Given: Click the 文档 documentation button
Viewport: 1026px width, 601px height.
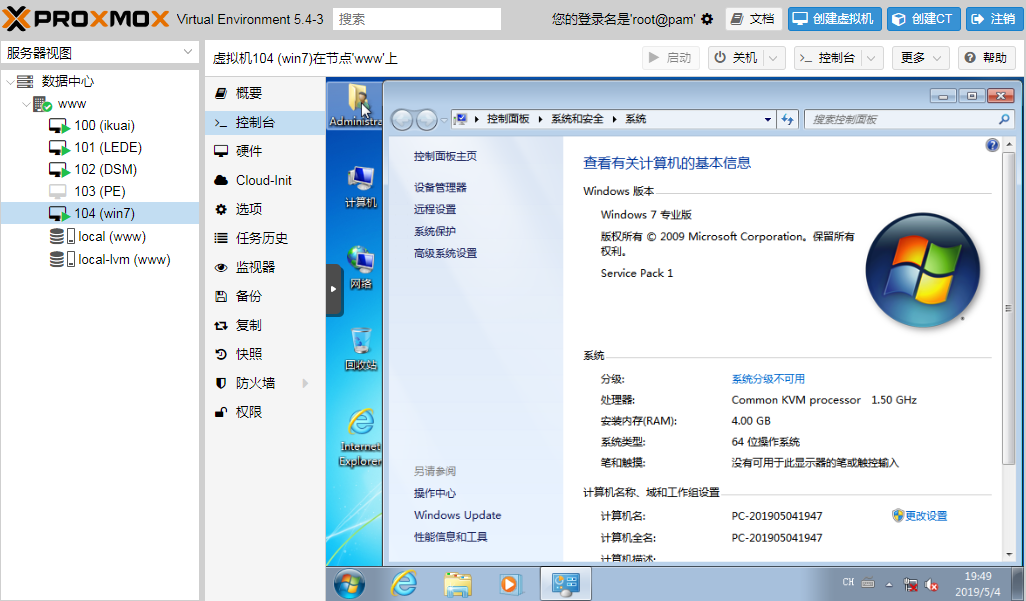Looking at the screenshot, I should 753,19.
